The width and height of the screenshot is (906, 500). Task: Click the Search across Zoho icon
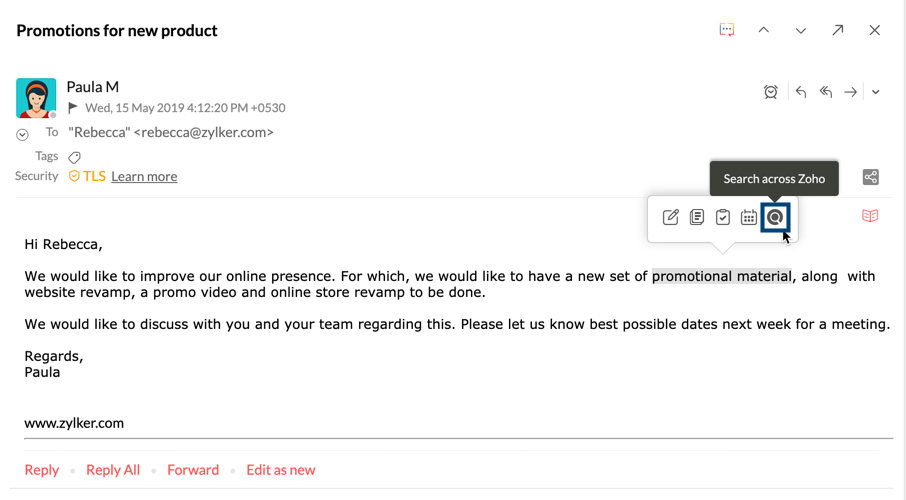[775, 217]
